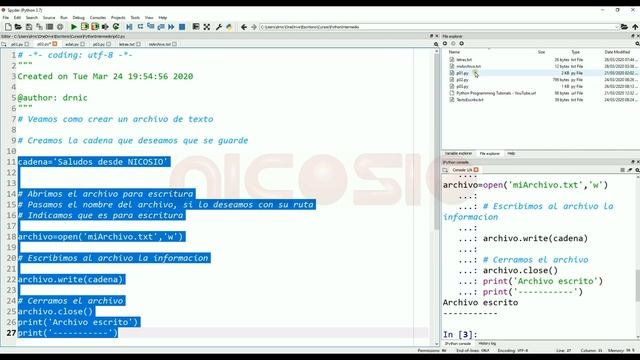Open p01.py in File explorer
This screenshot has width=640, height=360.
[x=462, y=73]
